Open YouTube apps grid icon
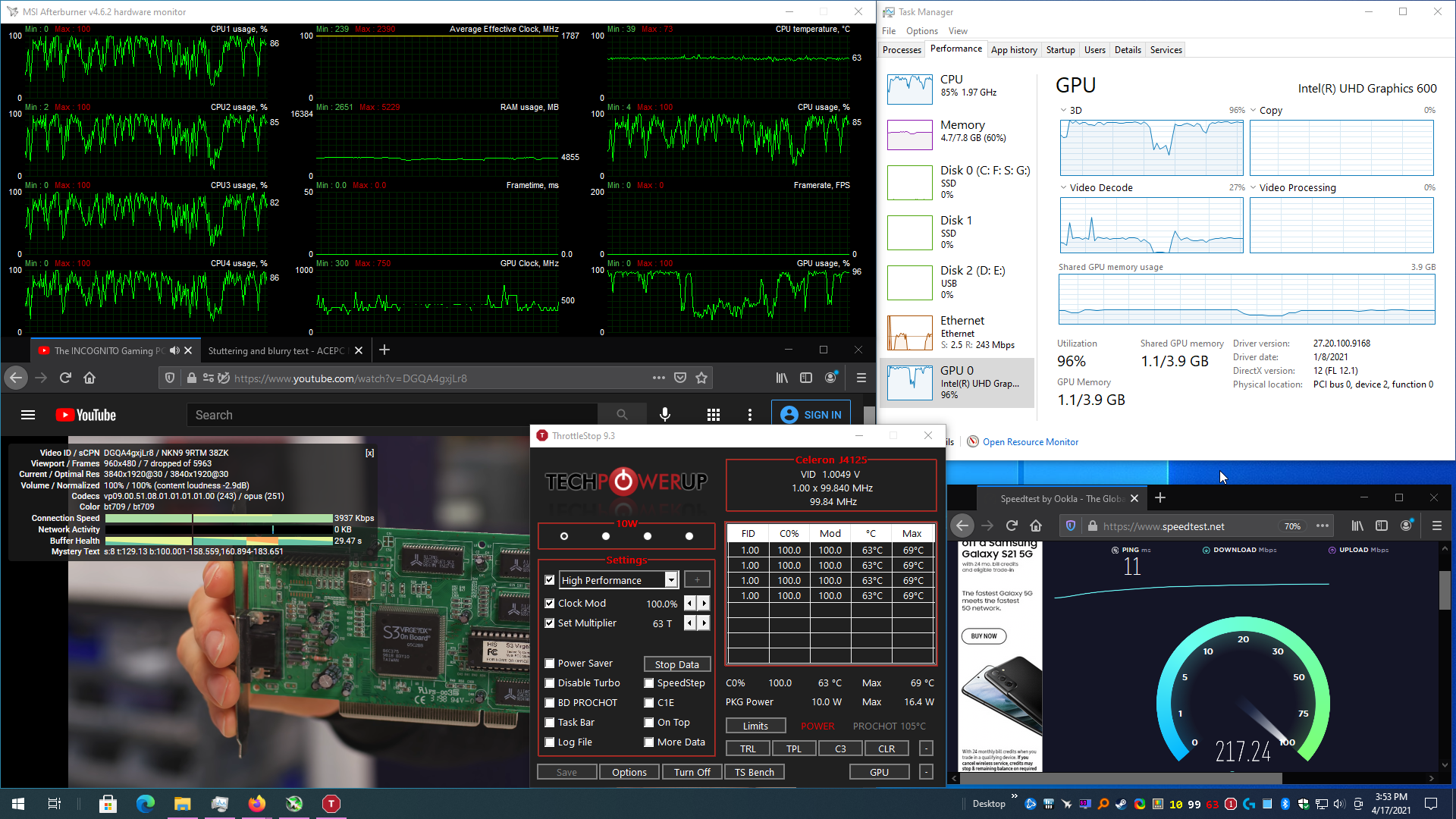 point(714,415)
